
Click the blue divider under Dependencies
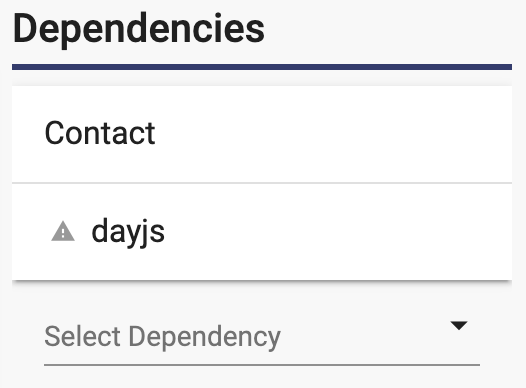[x=262, y=67]
